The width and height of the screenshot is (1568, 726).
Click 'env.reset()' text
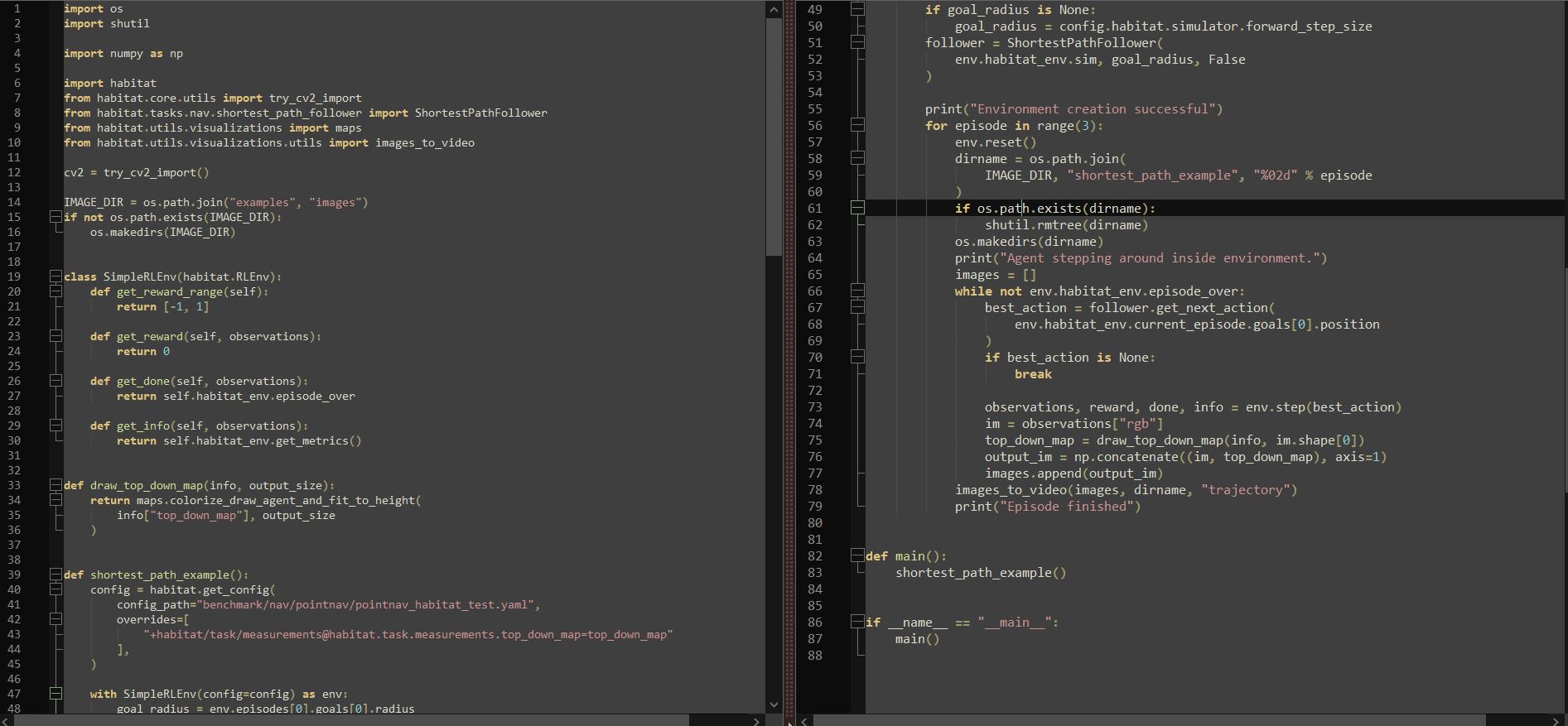(996, 142)
